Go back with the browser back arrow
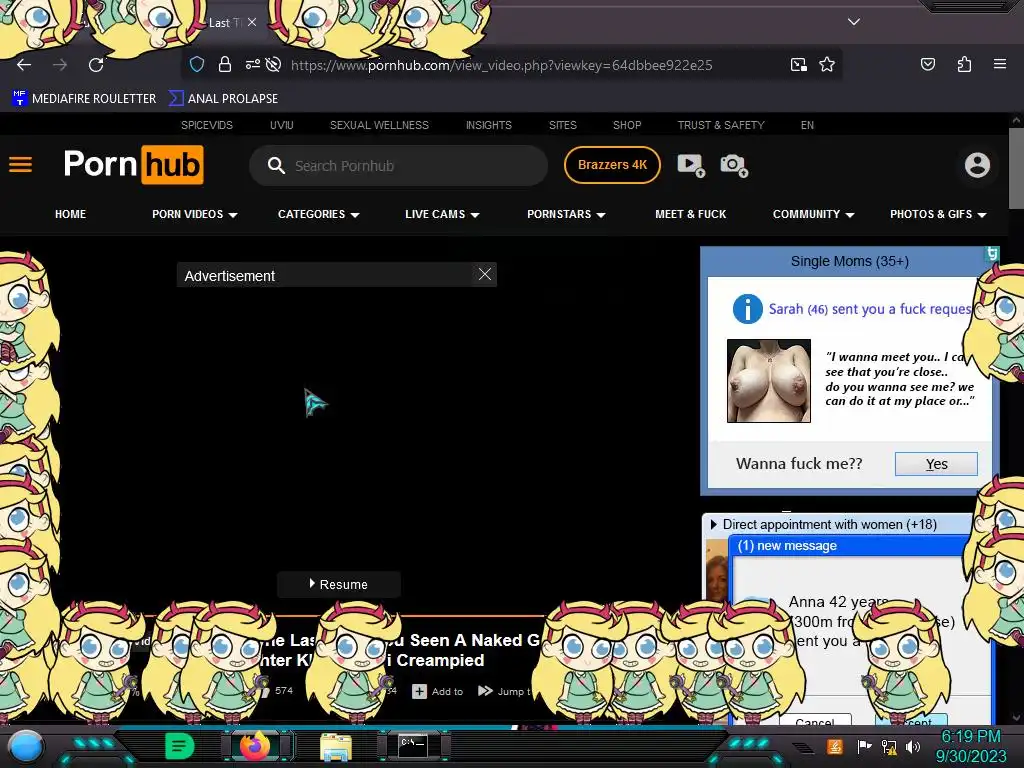This screenshot has width=1024, height=768. [x=24, y=65]
